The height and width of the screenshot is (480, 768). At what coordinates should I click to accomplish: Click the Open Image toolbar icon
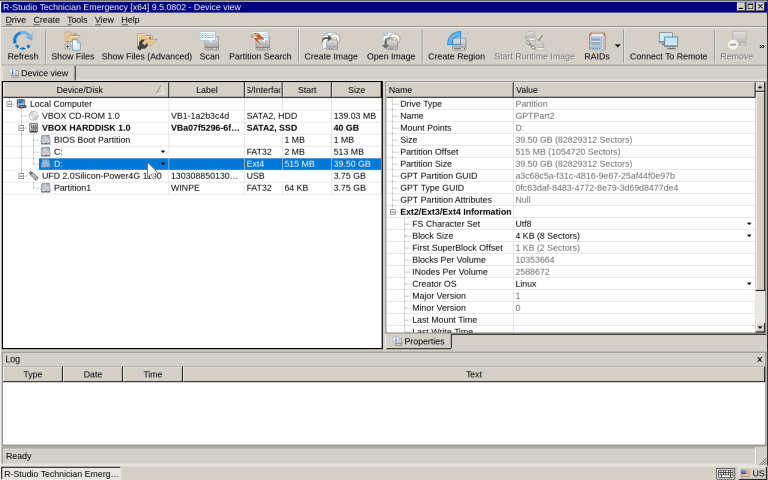tap(390, 45)
